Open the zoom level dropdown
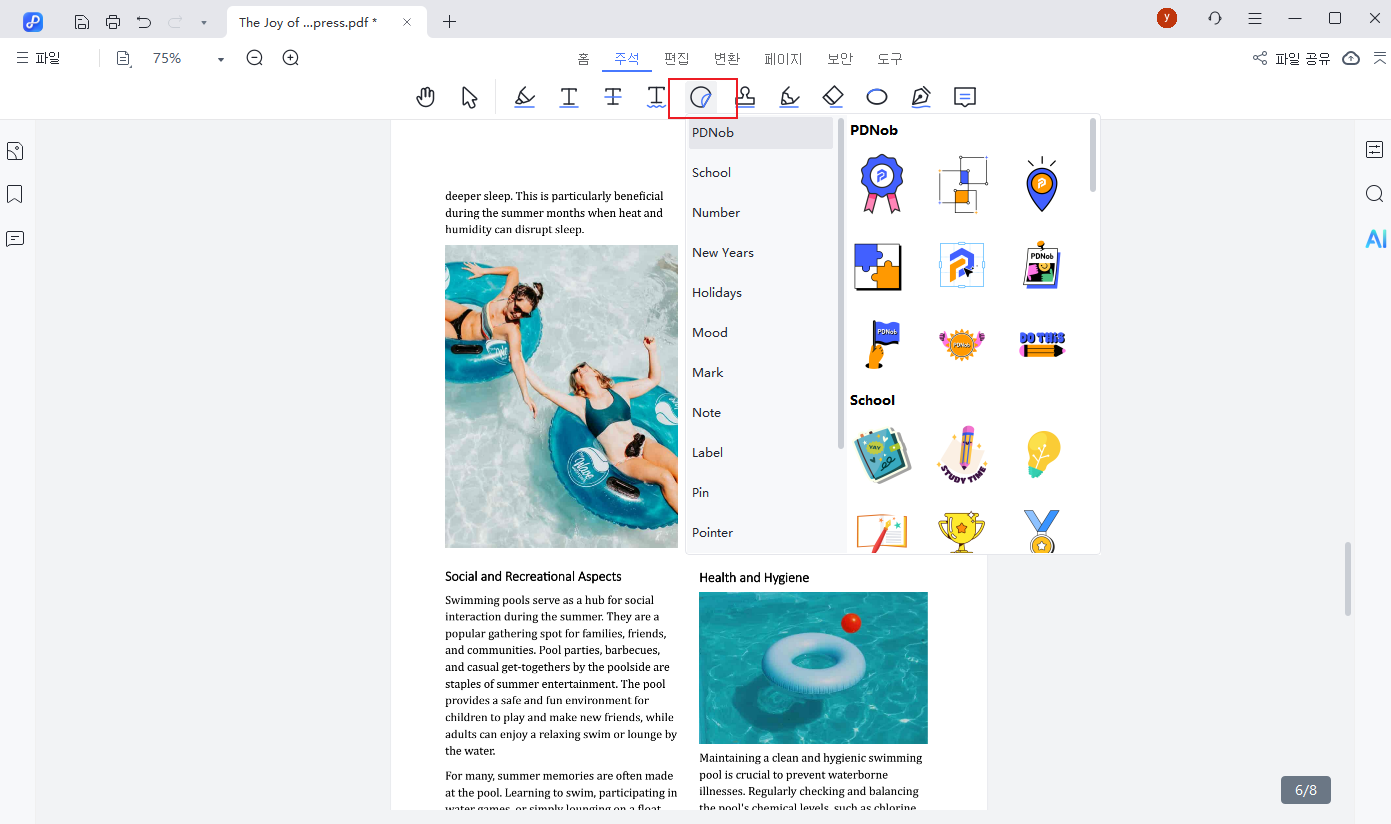 (220, 58)
